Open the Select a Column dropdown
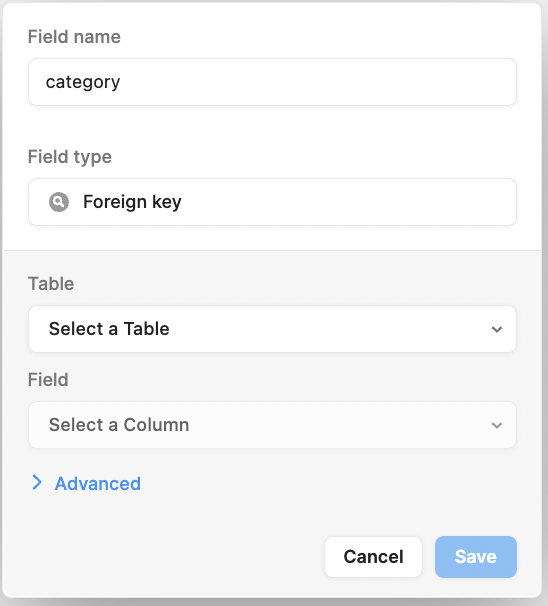The image size is (548, 606). tap(272, 425)
